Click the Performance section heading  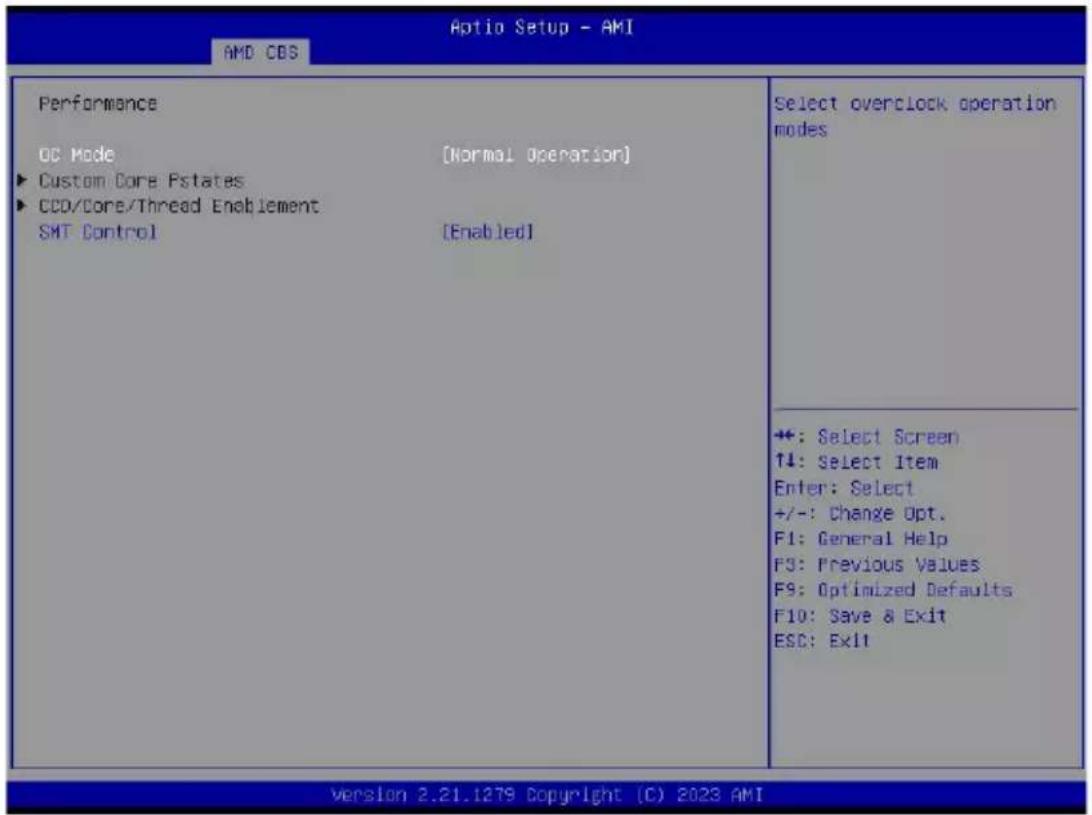98,104
